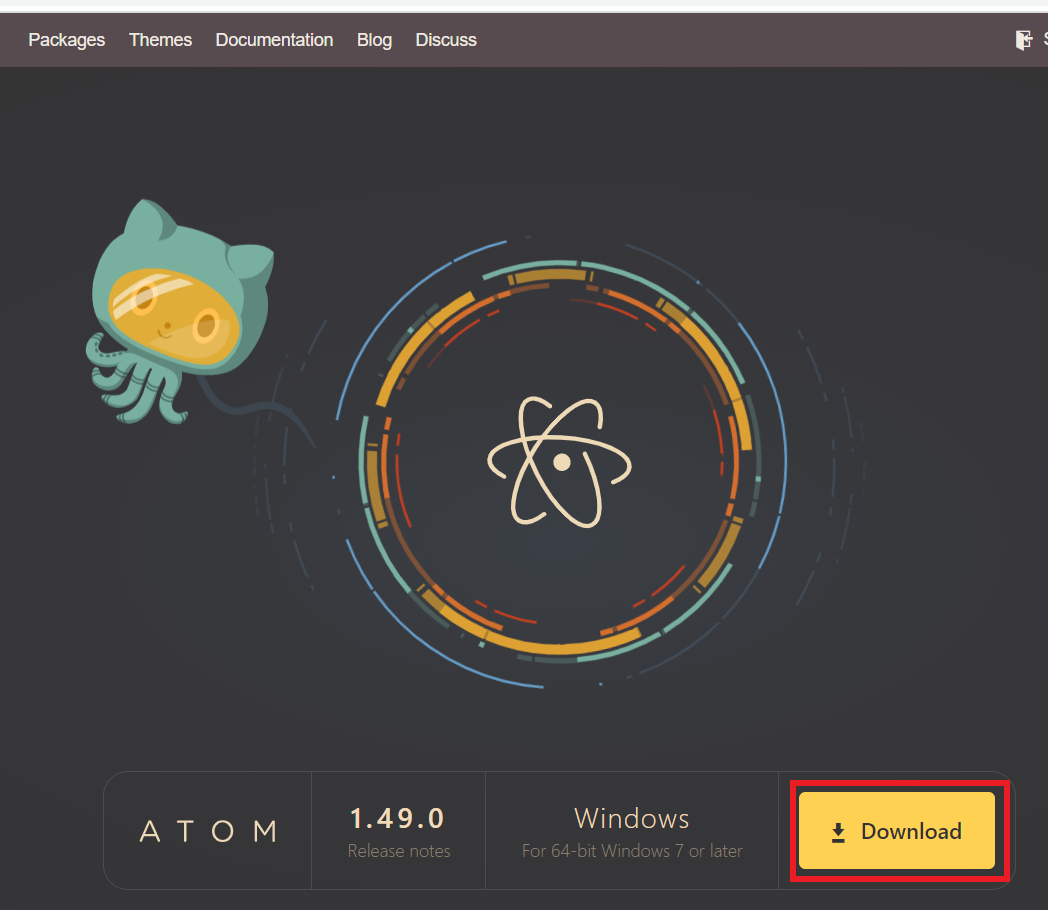This screenshot has height=910, width=1048.
Task: Click the Windows platform label
Action: coord(632,818)
